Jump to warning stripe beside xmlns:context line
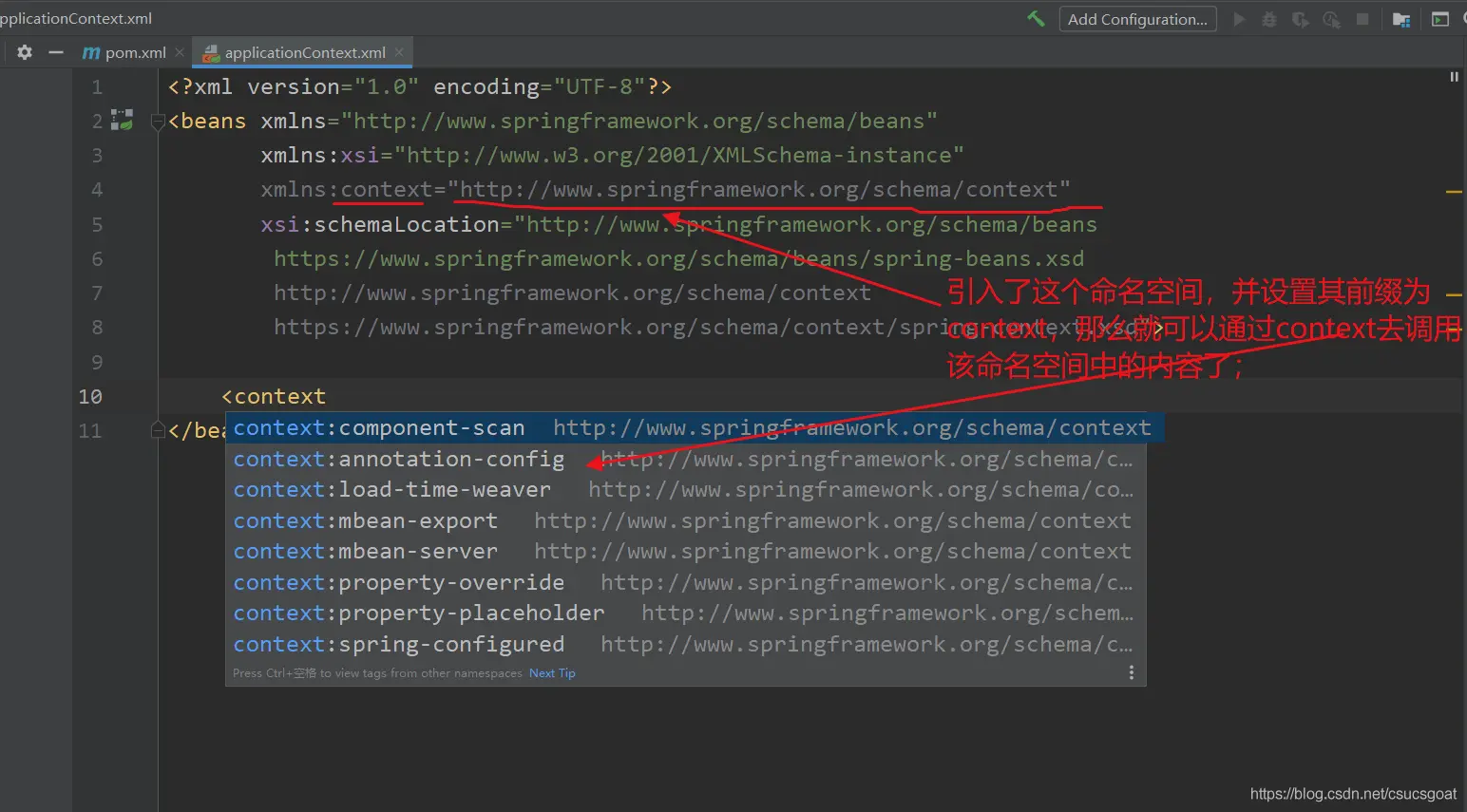This screenshot has height=812, width=1467. coord(1454,192)
